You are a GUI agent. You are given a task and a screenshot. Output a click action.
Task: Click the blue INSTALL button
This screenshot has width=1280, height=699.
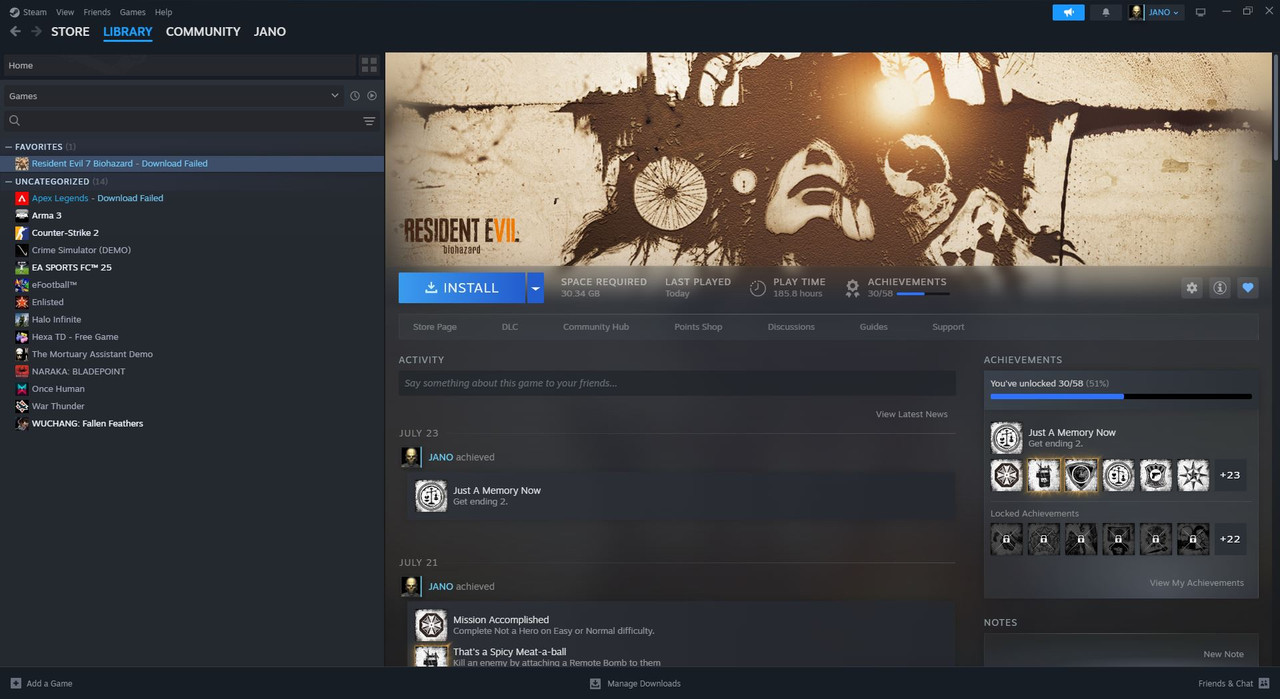click(x=462, y=288)
